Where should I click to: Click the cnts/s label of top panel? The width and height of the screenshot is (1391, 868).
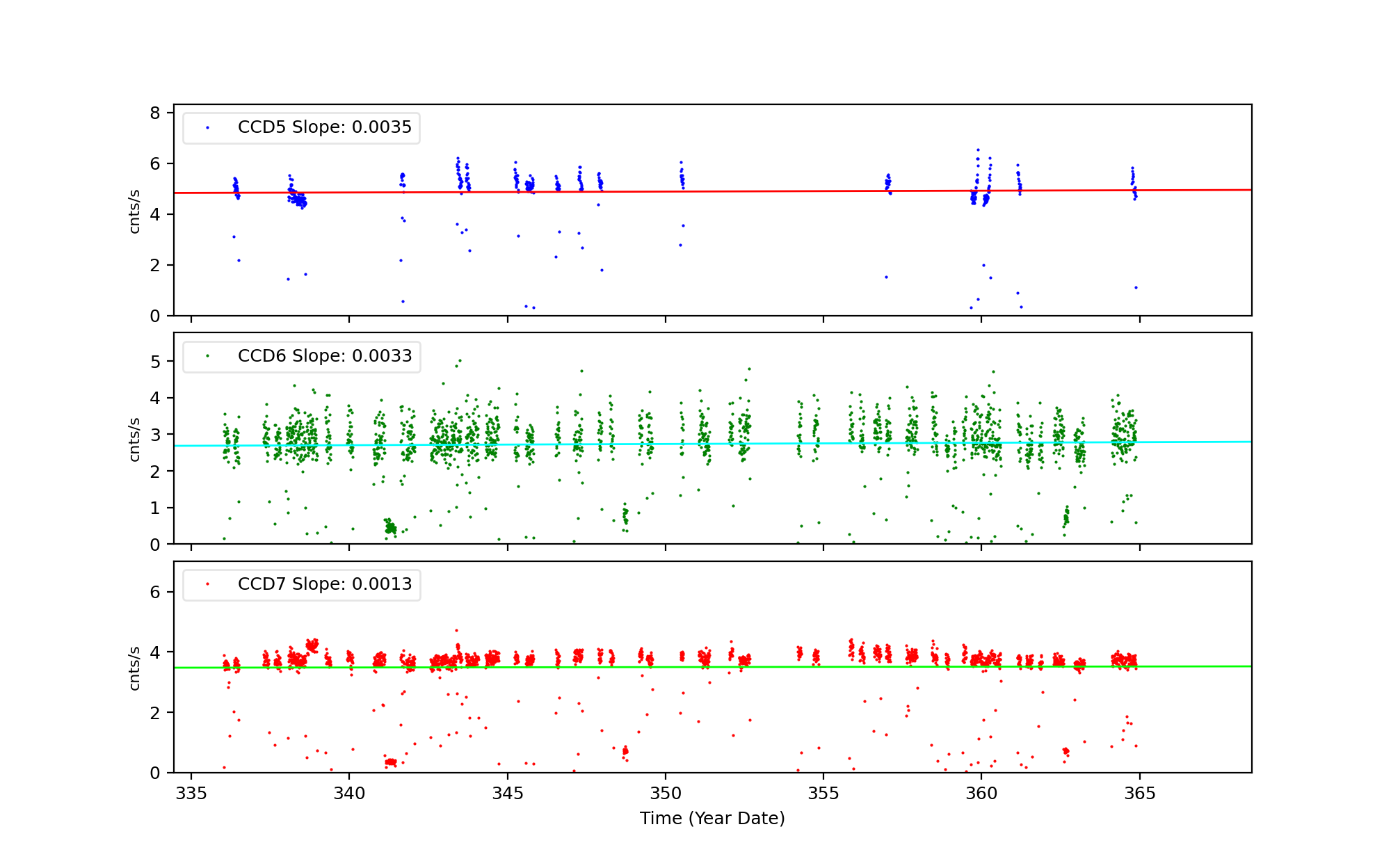pyautogui.click(x=135, y=211)
